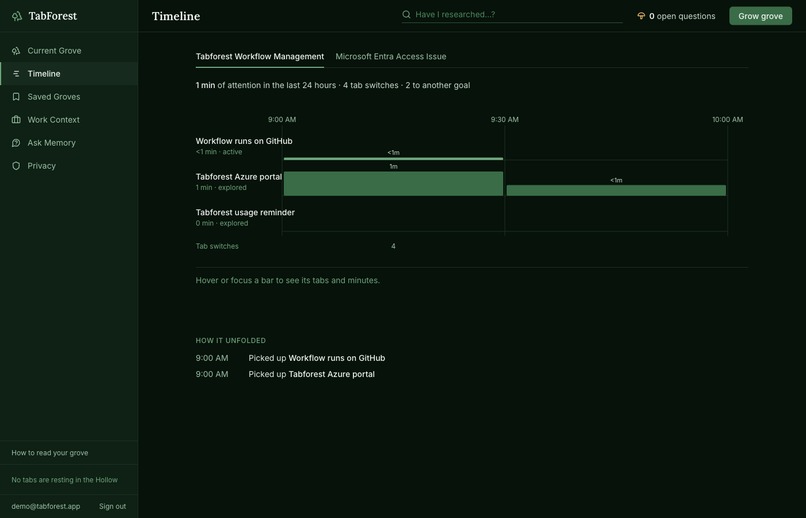The image size is (806, 518).
Task: Click the 1m Tabforest Azure portal bar
Action: click(393, 183)
